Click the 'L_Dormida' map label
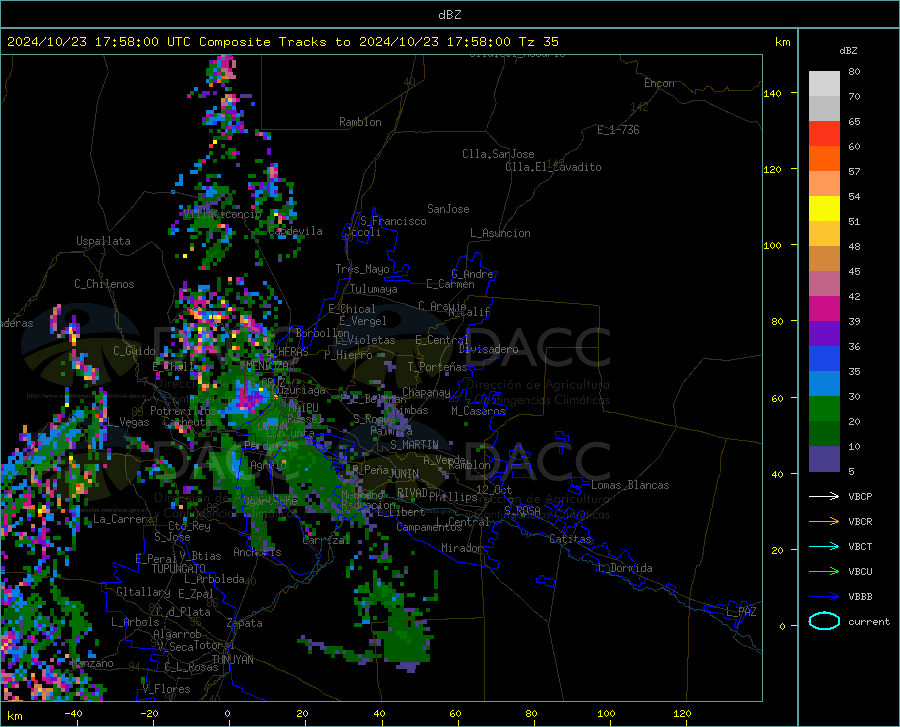900x727 pixels. (x=624, y=568)
